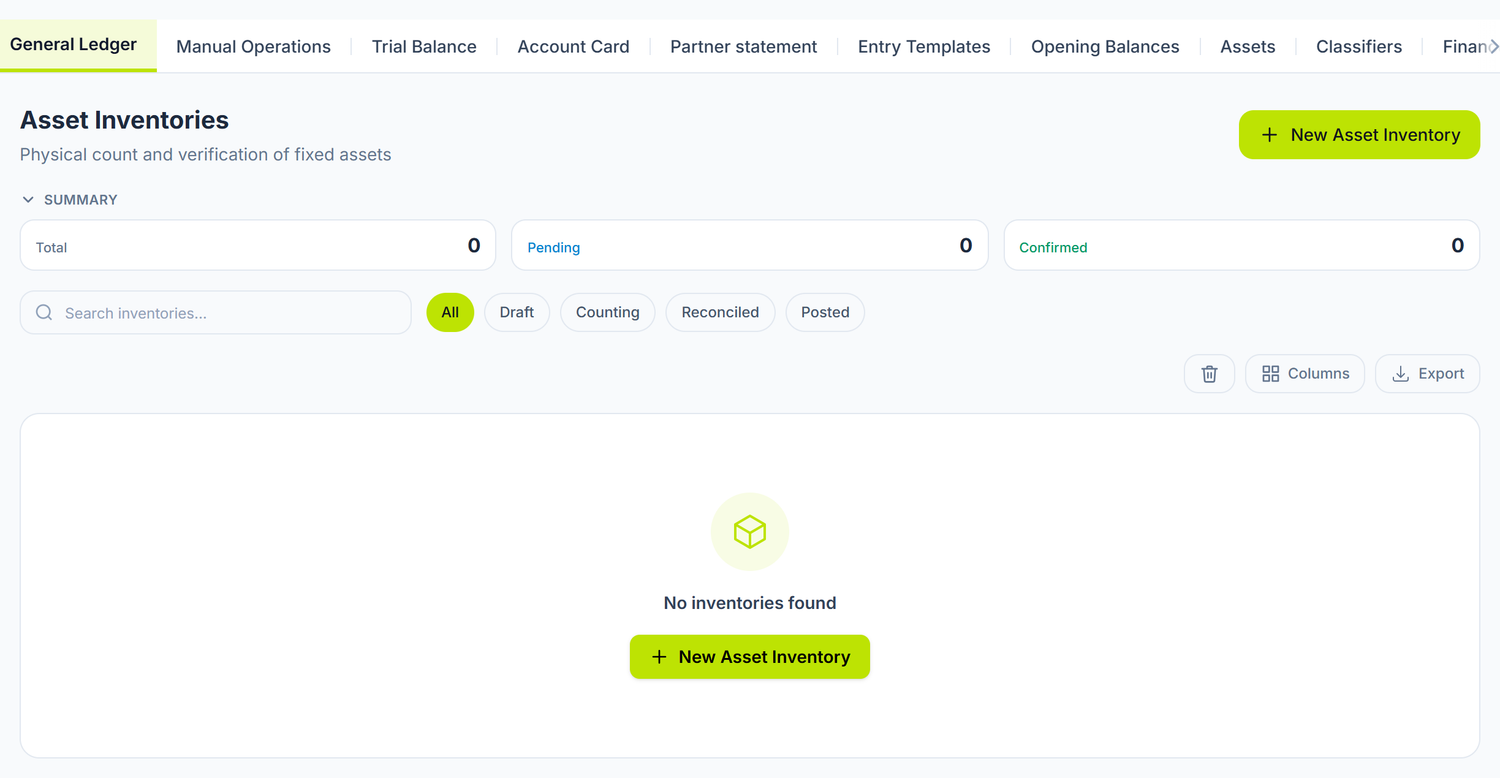Viewport: 1500px width, 778px height.
Task: Collapse the SUMMARY section chevron
Action: [28, 200]
